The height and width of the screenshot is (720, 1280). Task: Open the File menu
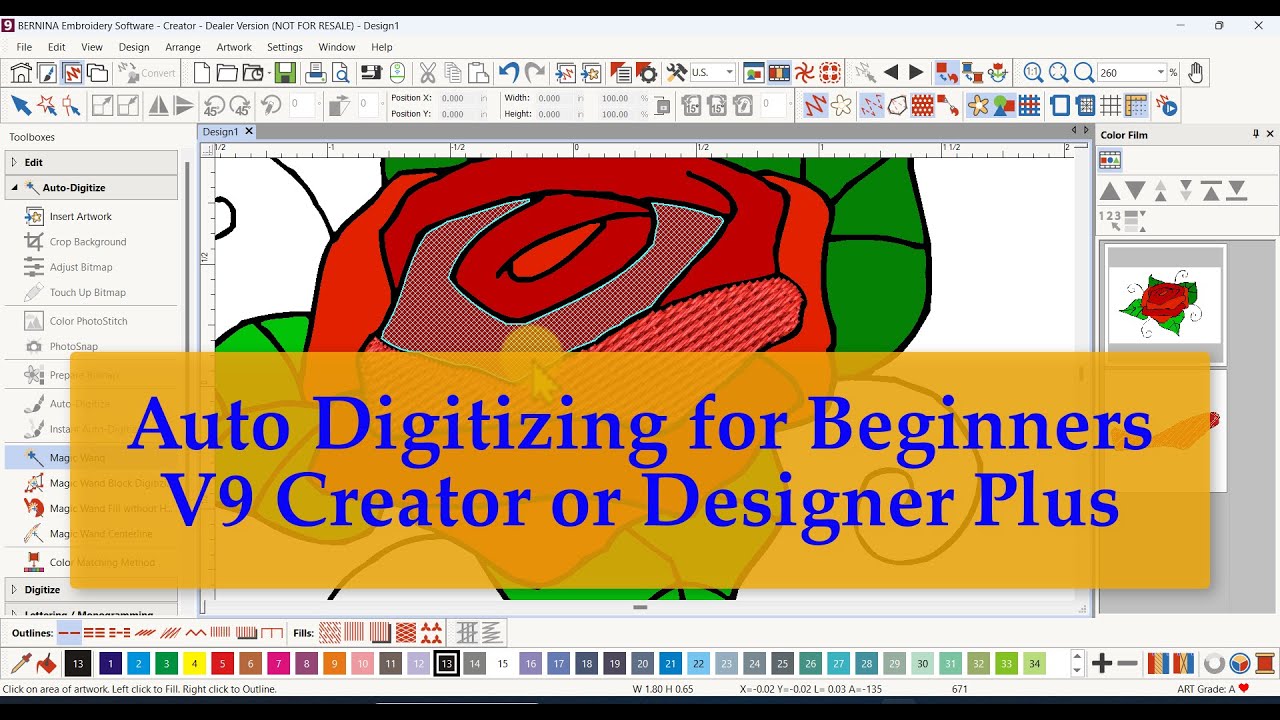tap(24, 47)
